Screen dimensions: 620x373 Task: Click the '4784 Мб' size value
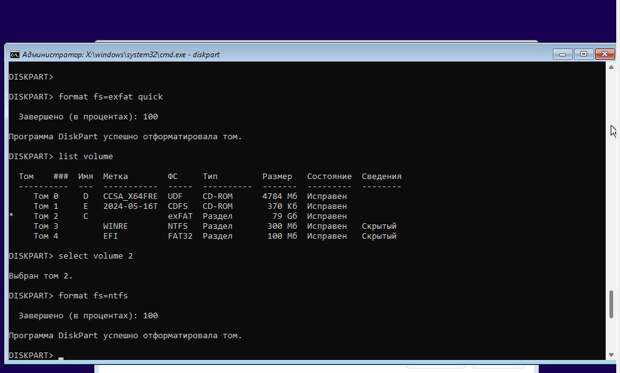point(280,196)
